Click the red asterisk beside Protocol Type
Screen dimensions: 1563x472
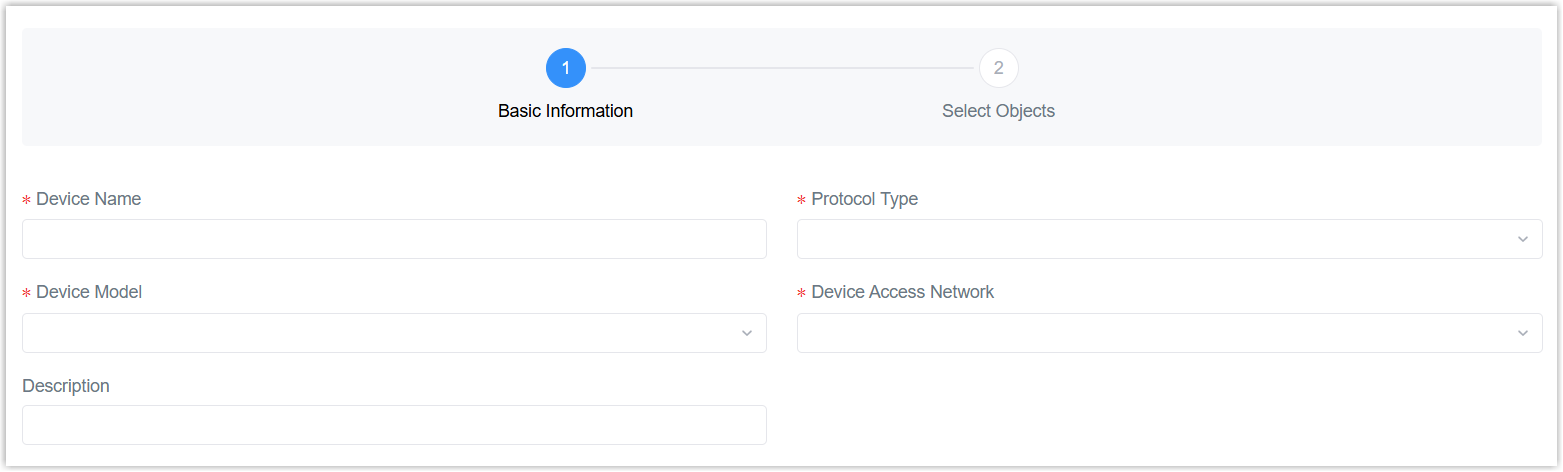pos(802,201)
